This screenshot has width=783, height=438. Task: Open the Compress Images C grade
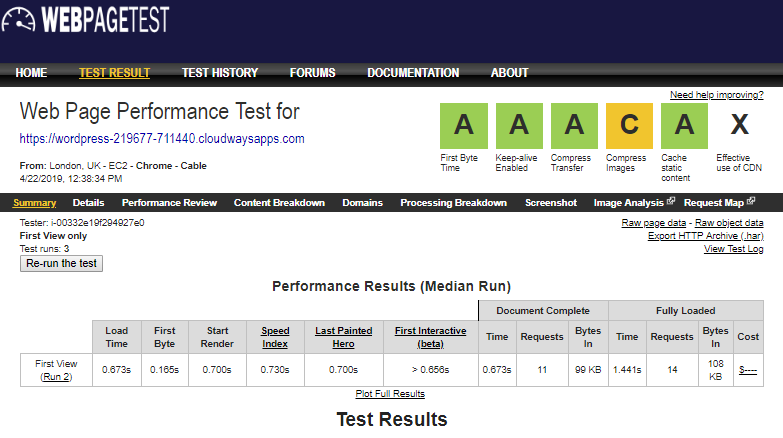click(629, 126)
